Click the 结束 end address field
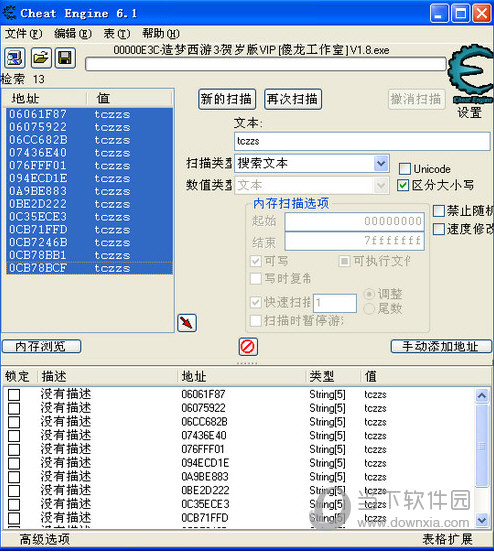The height and width of the screenshot is (552, 494). click(x=354, y=241)
